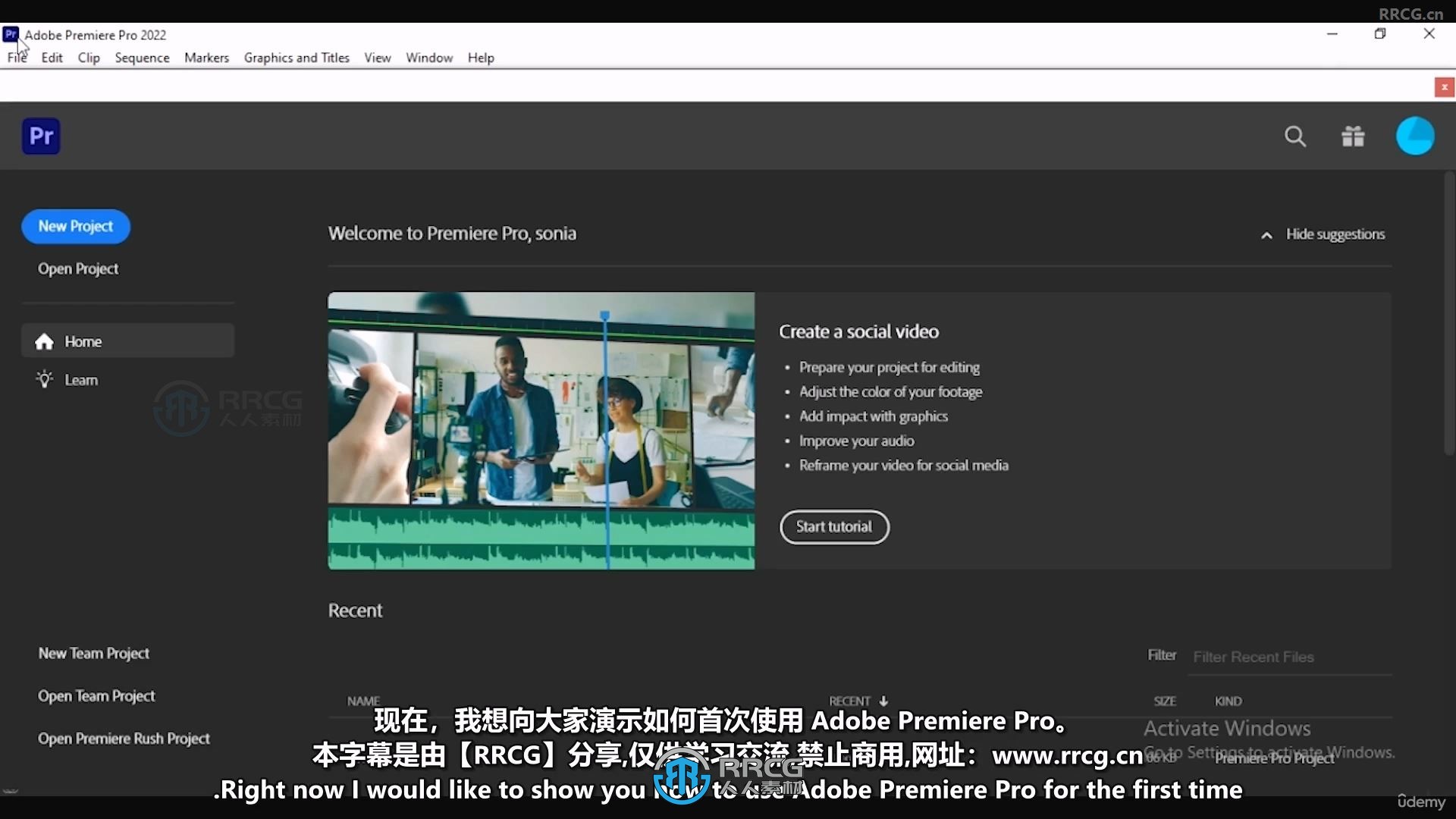Restore down the Premiere Pro window

click(1380, 34)
